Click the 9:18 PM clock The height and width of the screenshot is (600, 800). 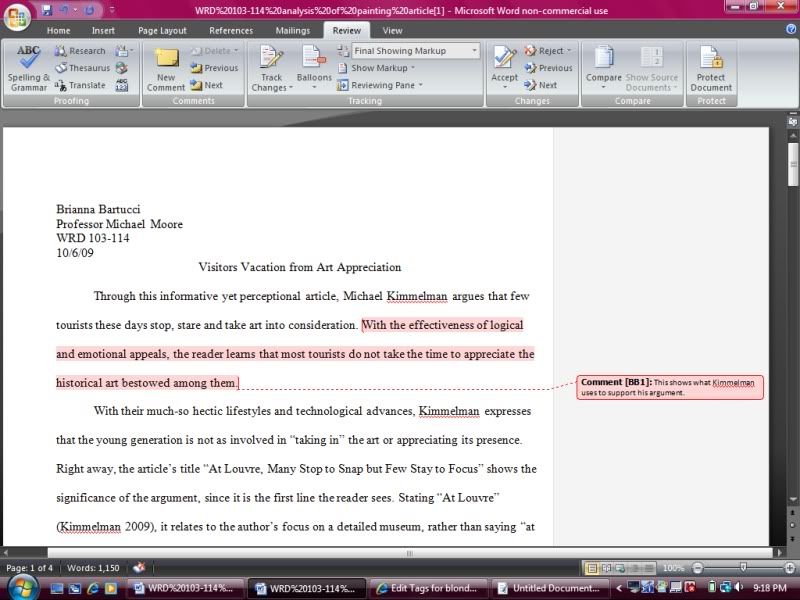pyautogui.click(x=769, y=588)
